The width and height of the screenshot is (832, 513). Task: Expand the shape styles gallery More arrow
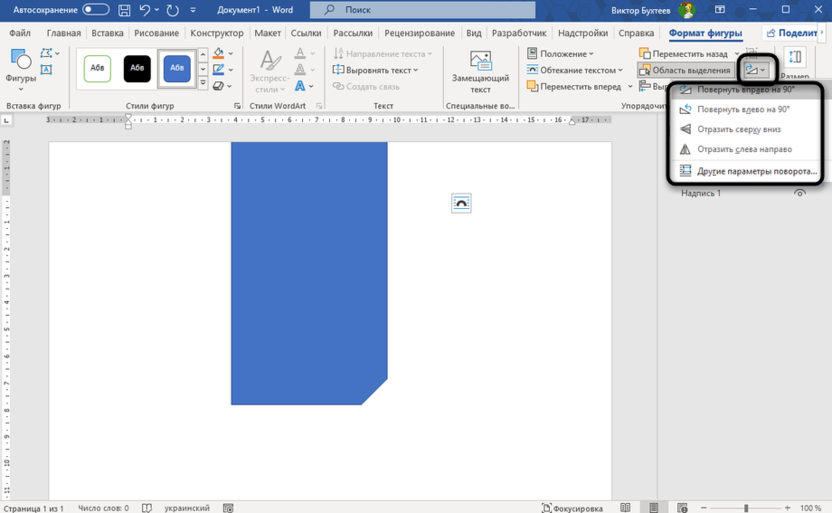203,83
